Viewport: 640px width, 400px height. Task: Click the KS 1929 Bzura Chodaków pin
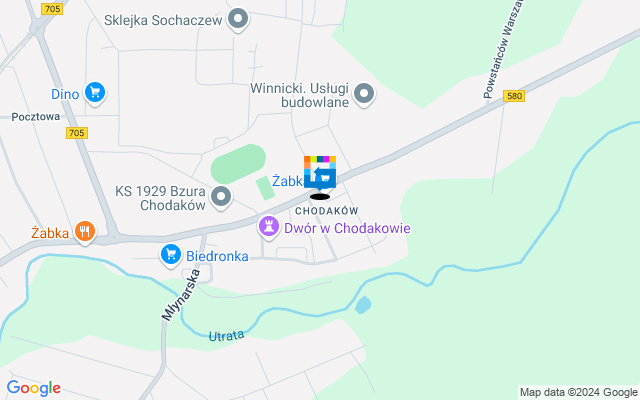click(x=221, y=198)
